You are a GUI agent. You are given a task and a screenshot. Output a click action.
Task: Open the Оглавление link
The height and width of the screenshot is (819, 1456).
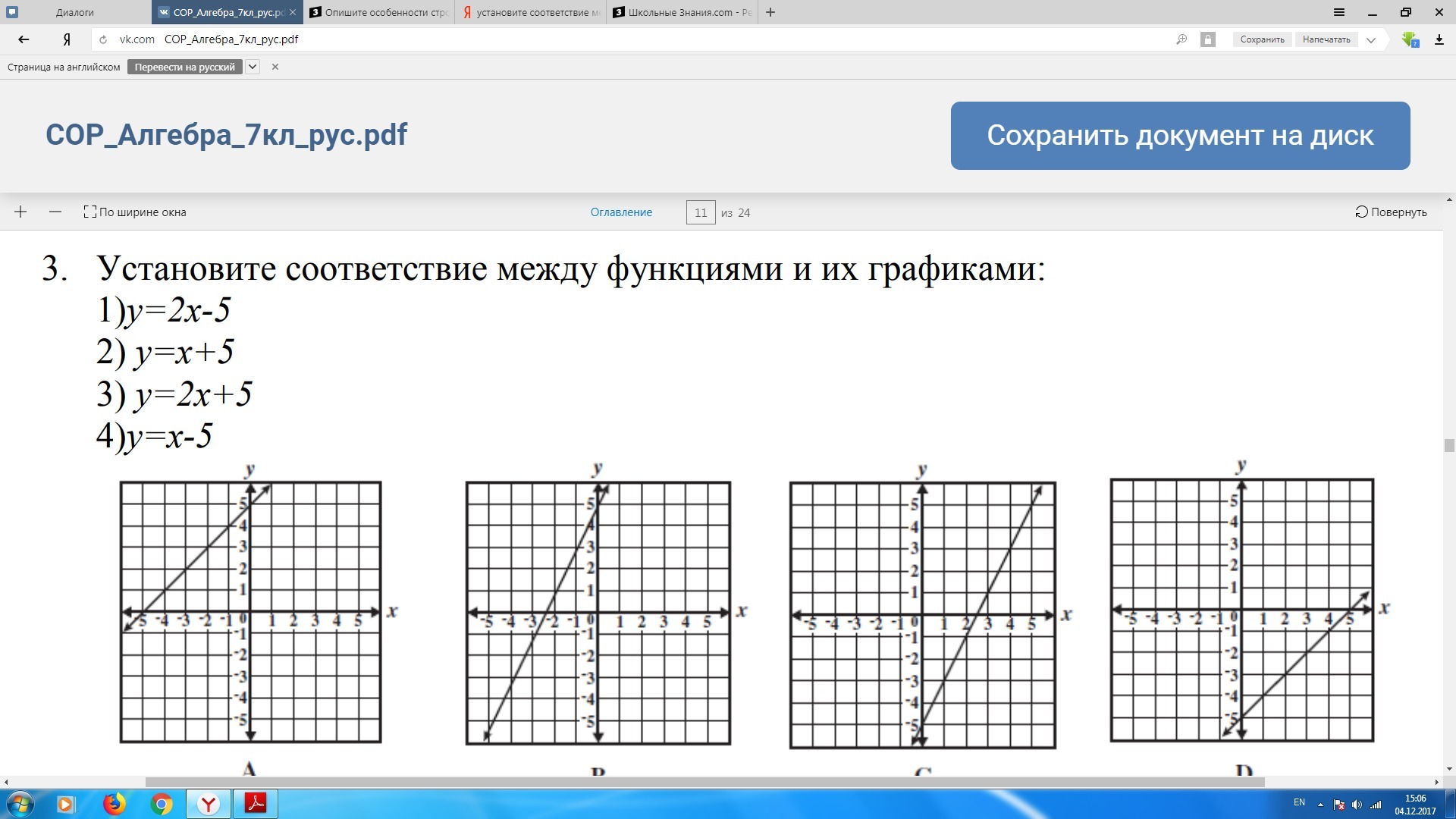point(621,212)
